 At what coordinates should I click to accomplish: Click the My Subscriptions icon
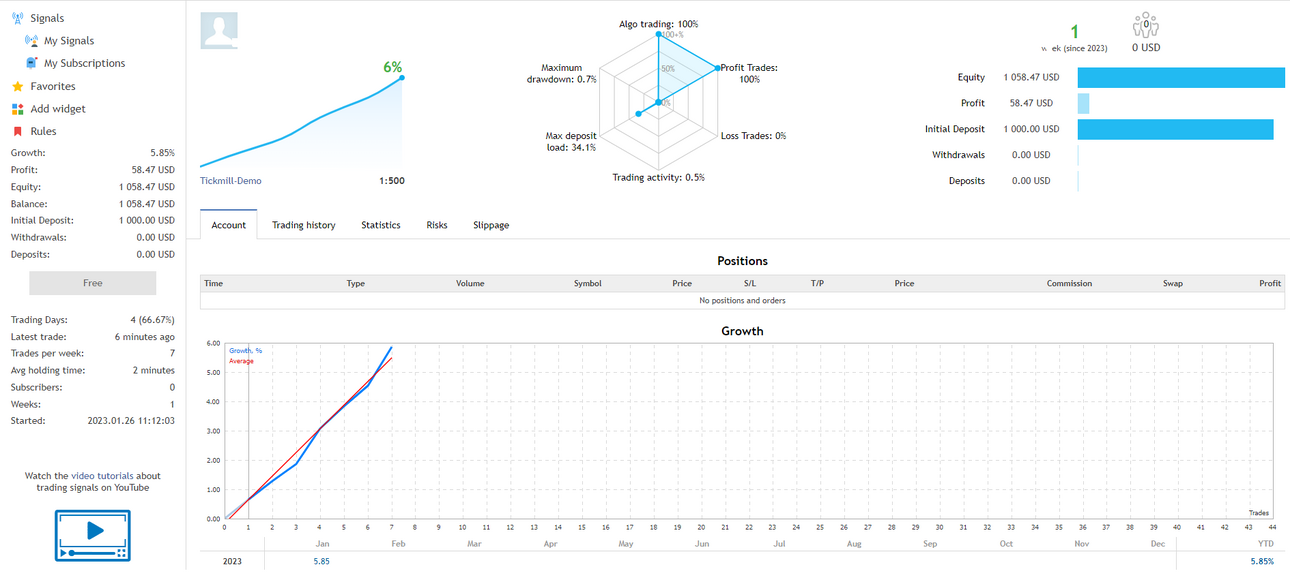point(31,63)
